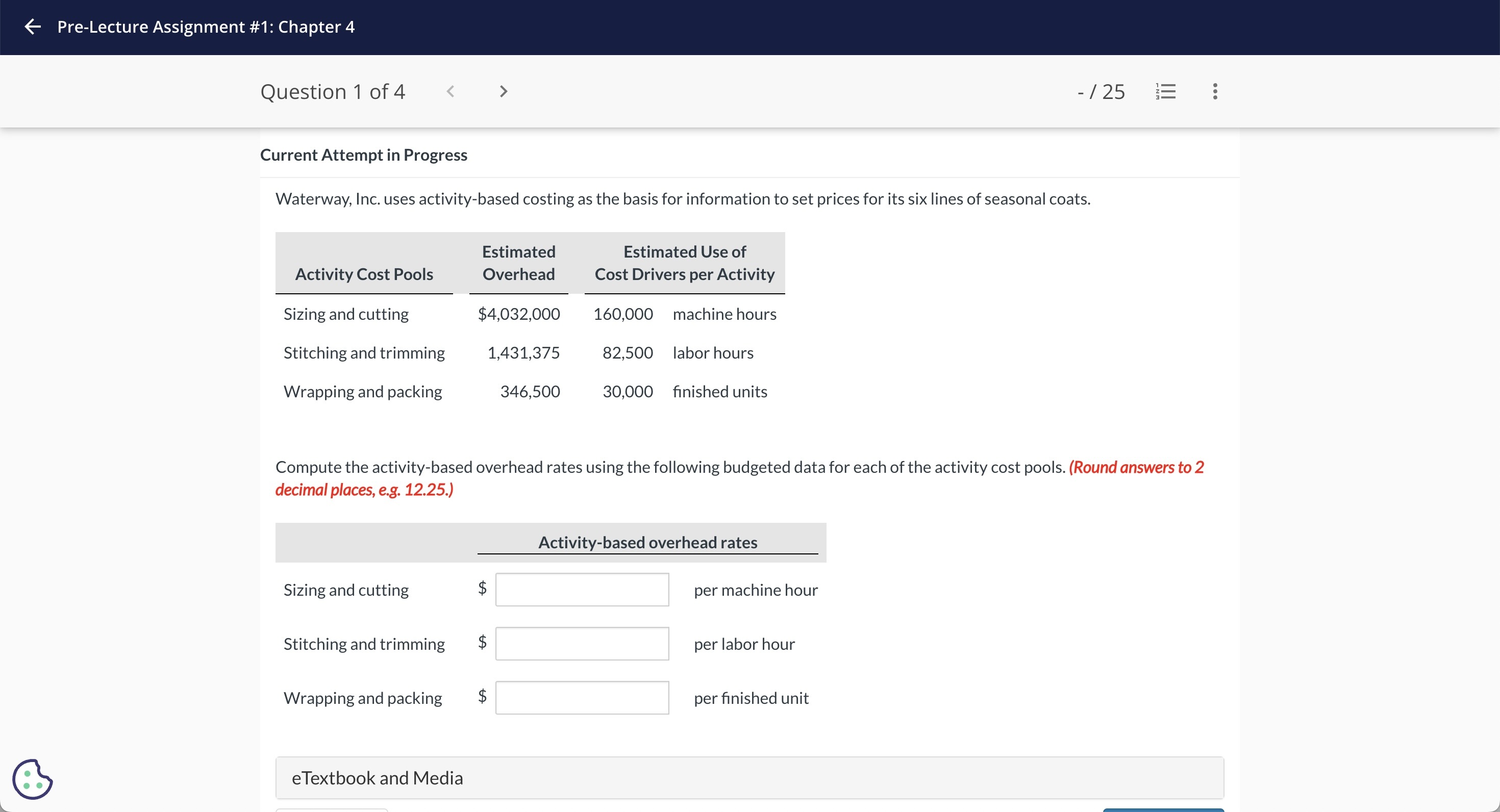Screen dimensions: 1500x812
Task: Click the $4,032,000 overhead value
Action: tap(518, 314)
